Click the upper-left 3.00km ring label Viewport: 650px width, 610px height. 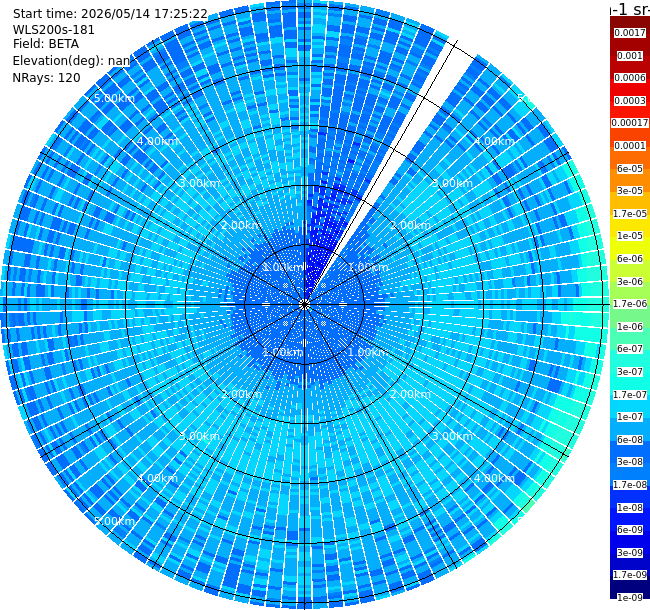tap(199, 183)
